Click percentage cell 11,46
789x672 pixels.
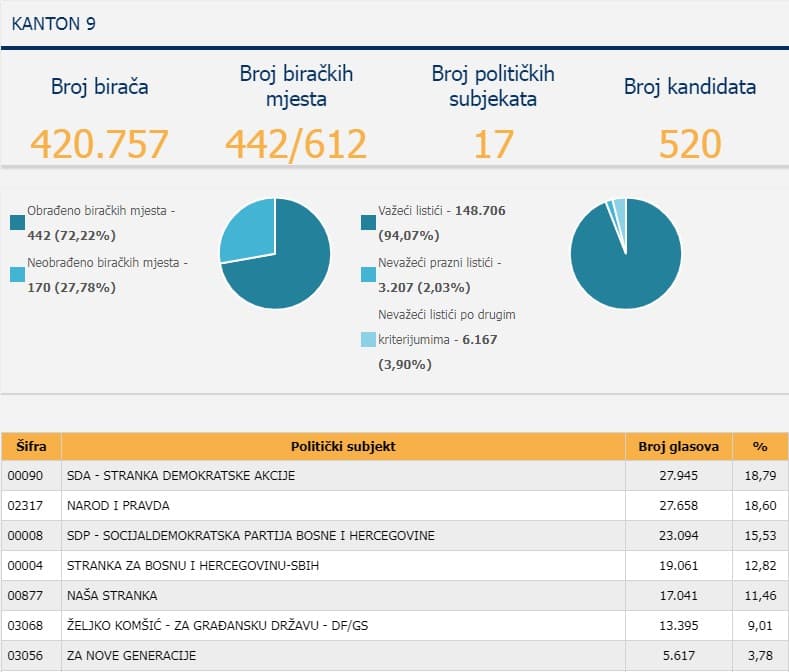coord(760,595)
